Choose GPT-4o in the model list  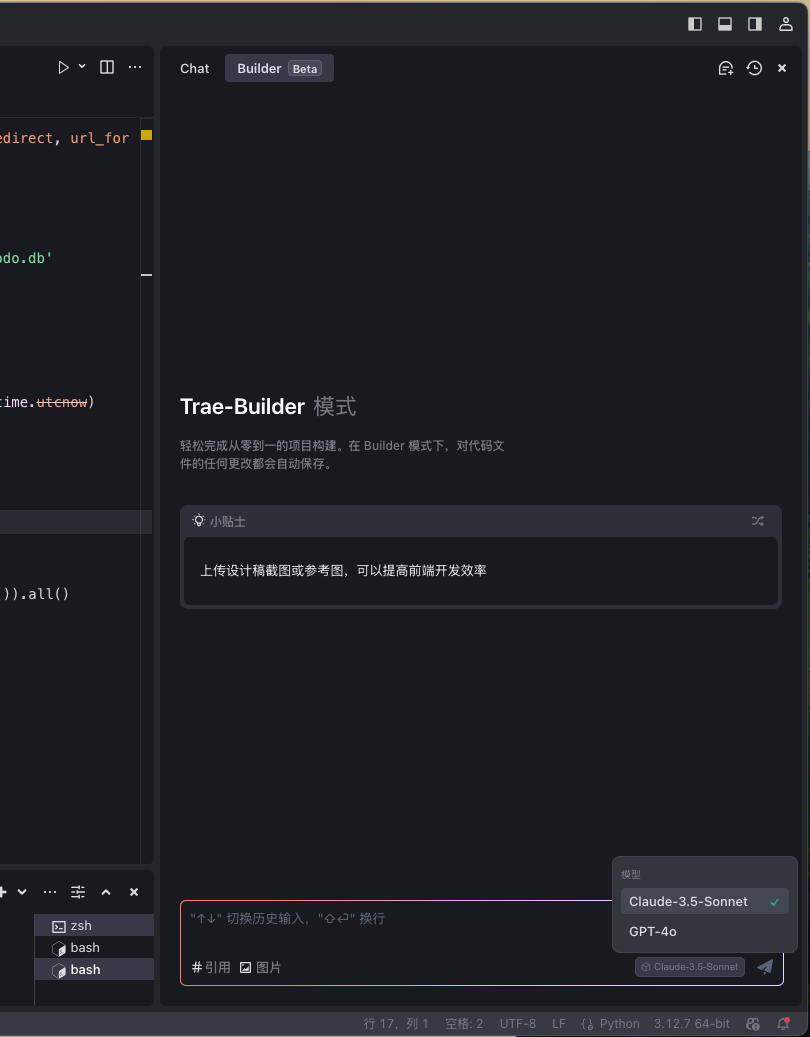click(x=704, y=931)
